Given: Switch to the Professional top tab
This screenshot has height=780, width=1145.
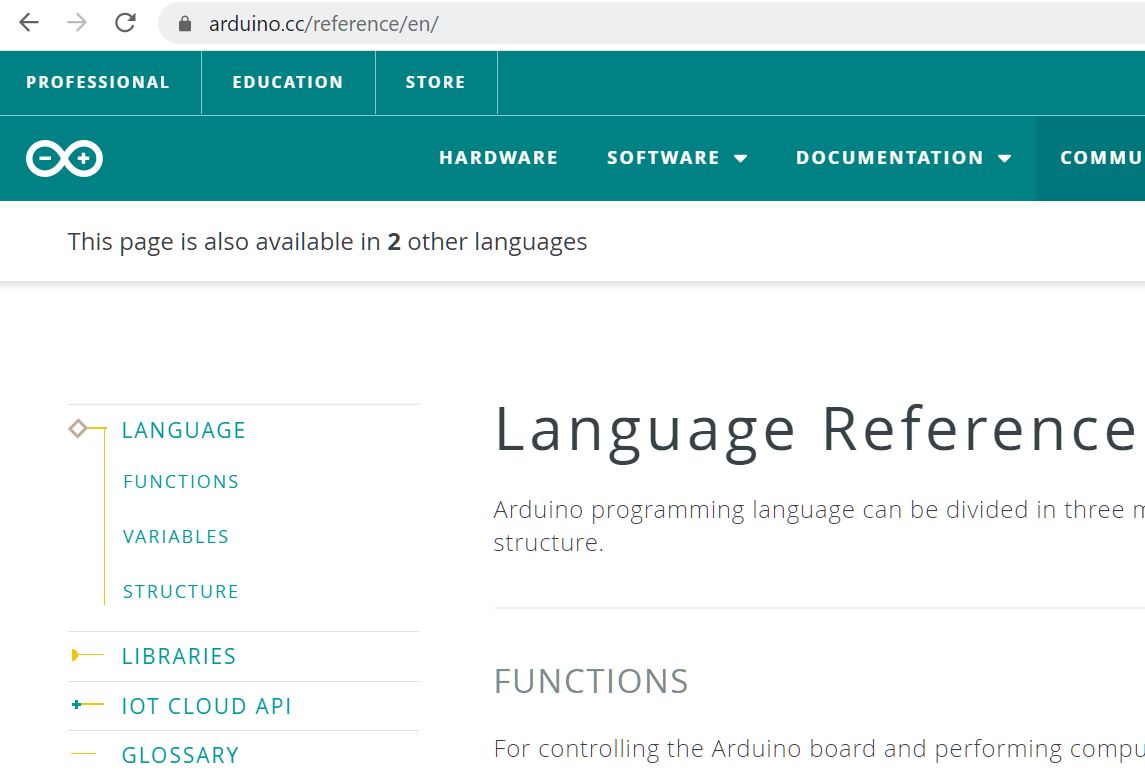Looking at the screenshot, I should (x=98, y=82).
